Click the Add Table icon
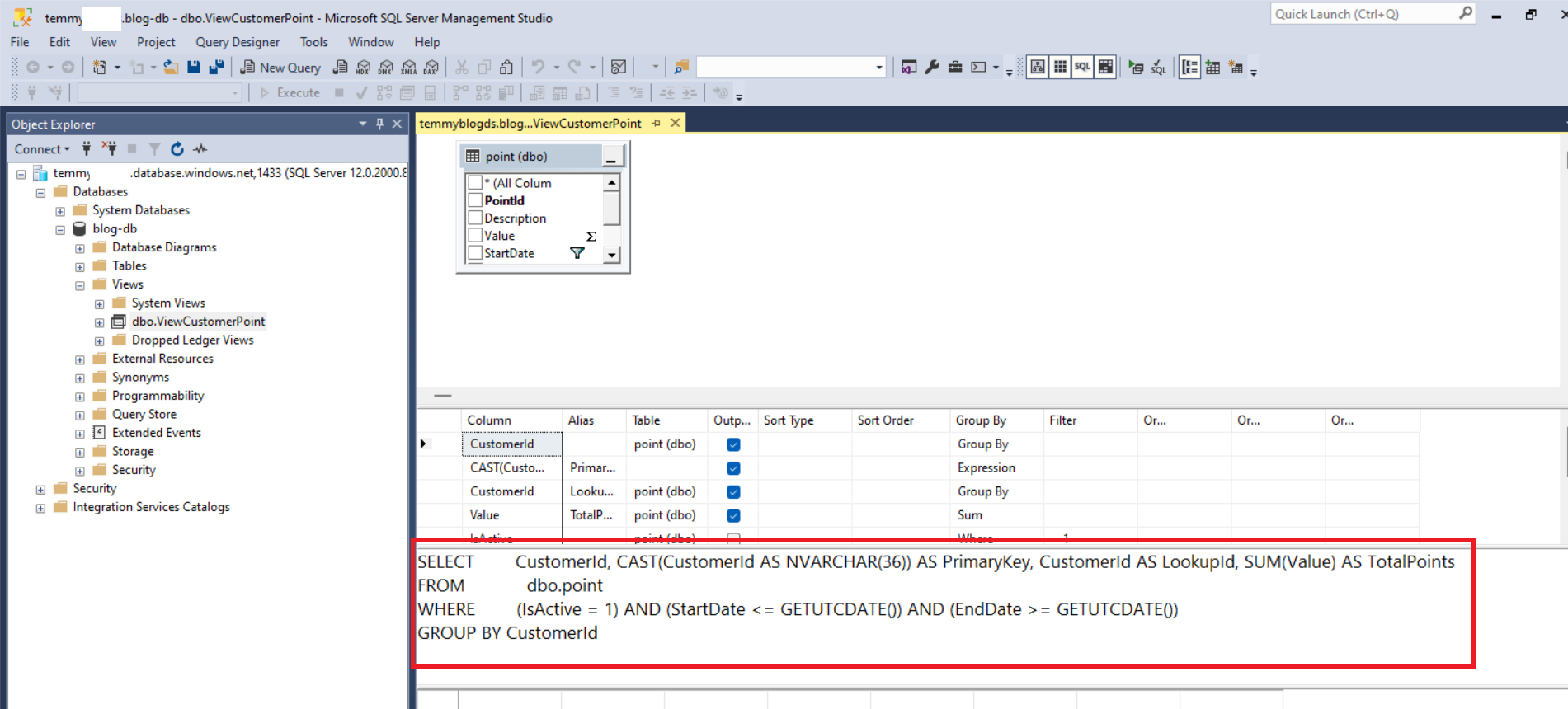The width and height of the screenshot is (1568, 709). [1212, 68]
